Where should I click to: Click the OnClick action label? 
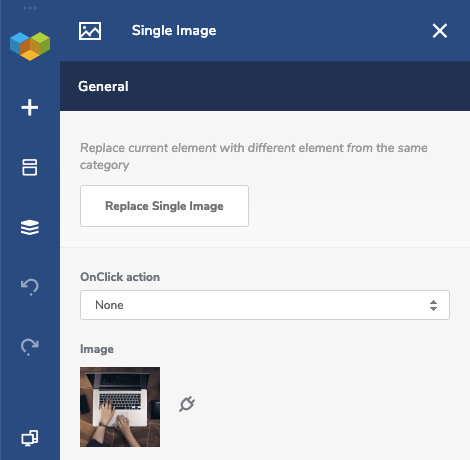tap(120, 277)
